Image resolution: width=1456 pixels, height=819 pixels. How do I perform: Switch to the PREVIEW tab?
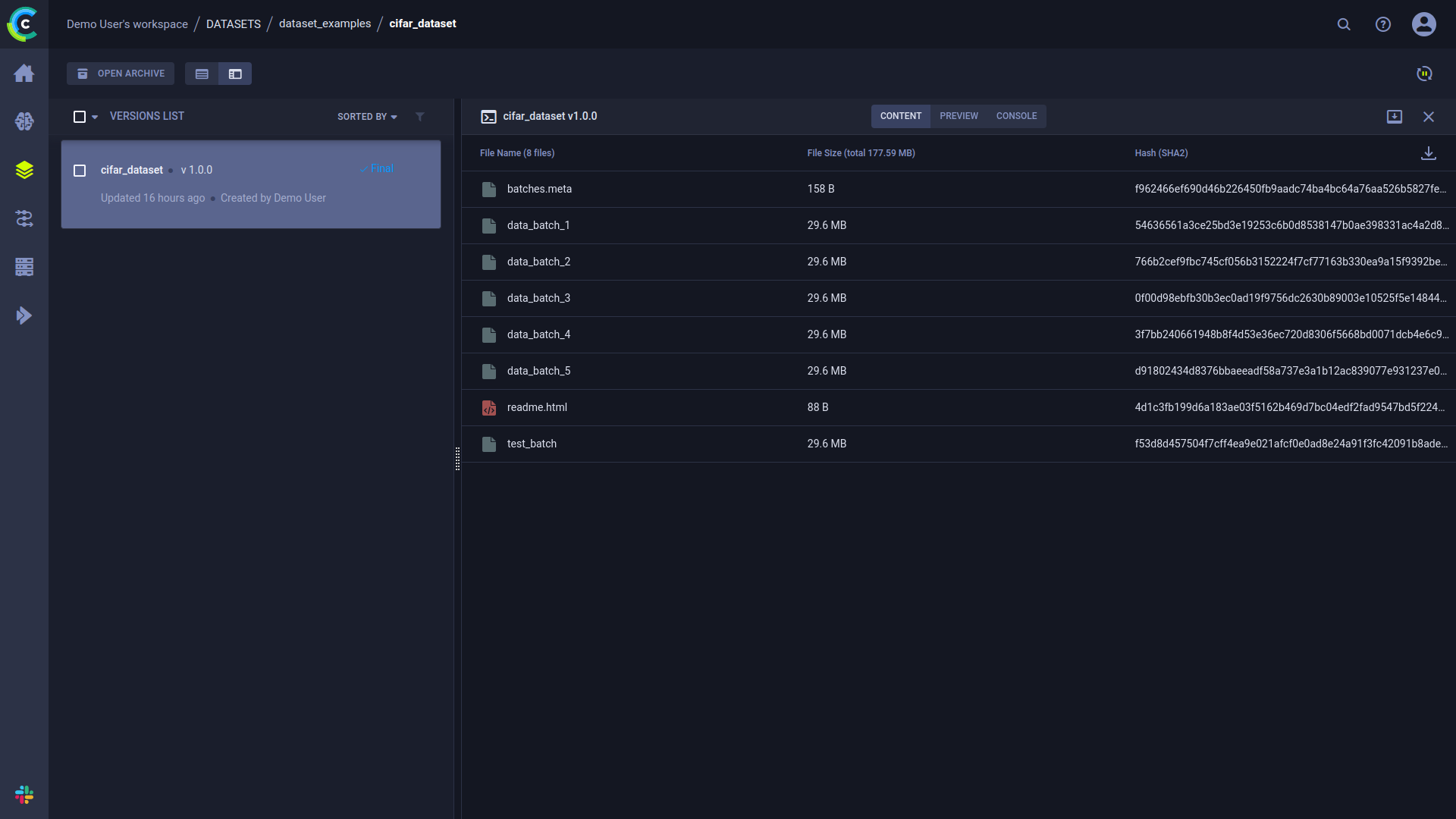[x=959, y=116]
